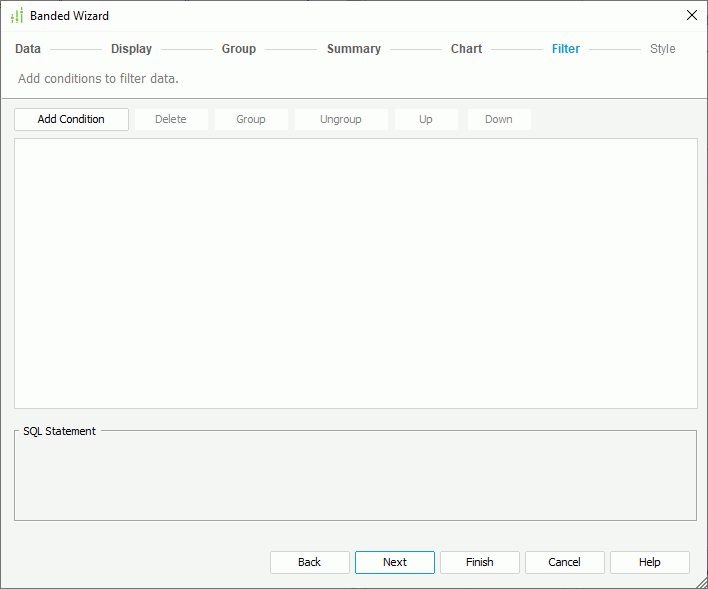Click the Down button in the toolbar
Image resolution: width=708 pixels, height=589 pixels.
click(x=499, y=119)
